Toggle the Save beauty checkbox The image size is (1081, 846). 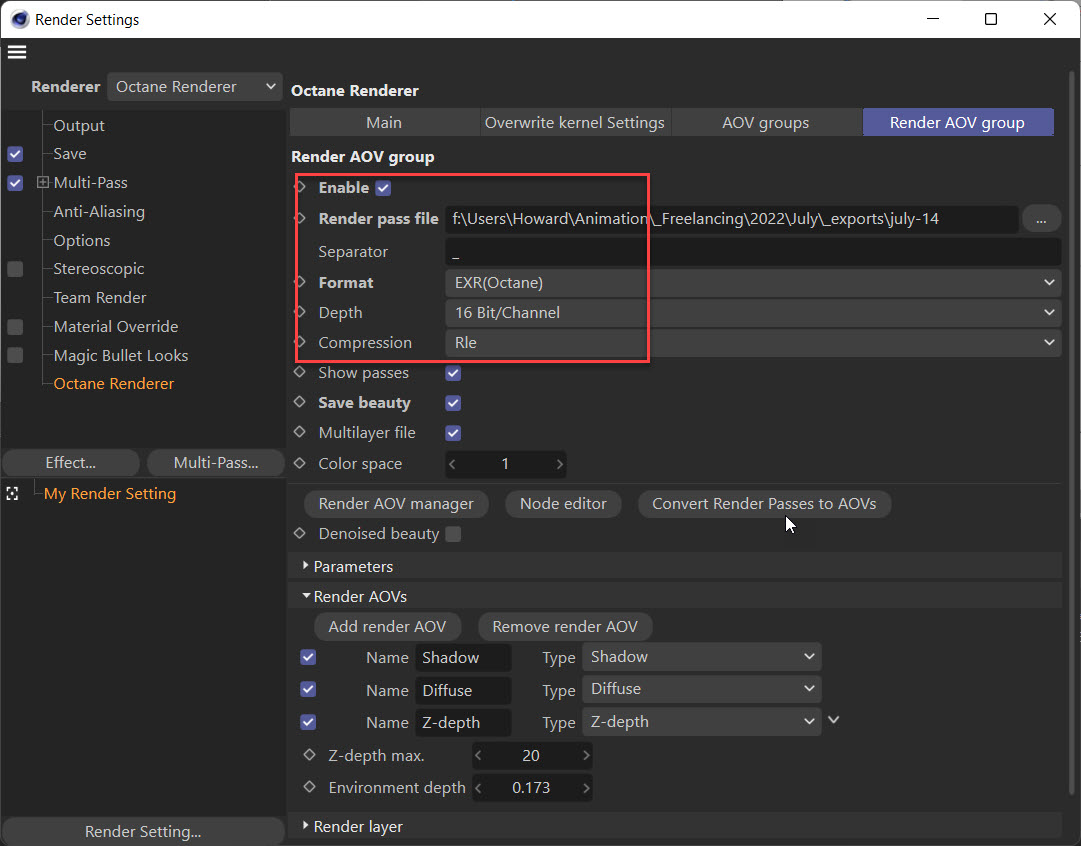click(x=453, y=403)
